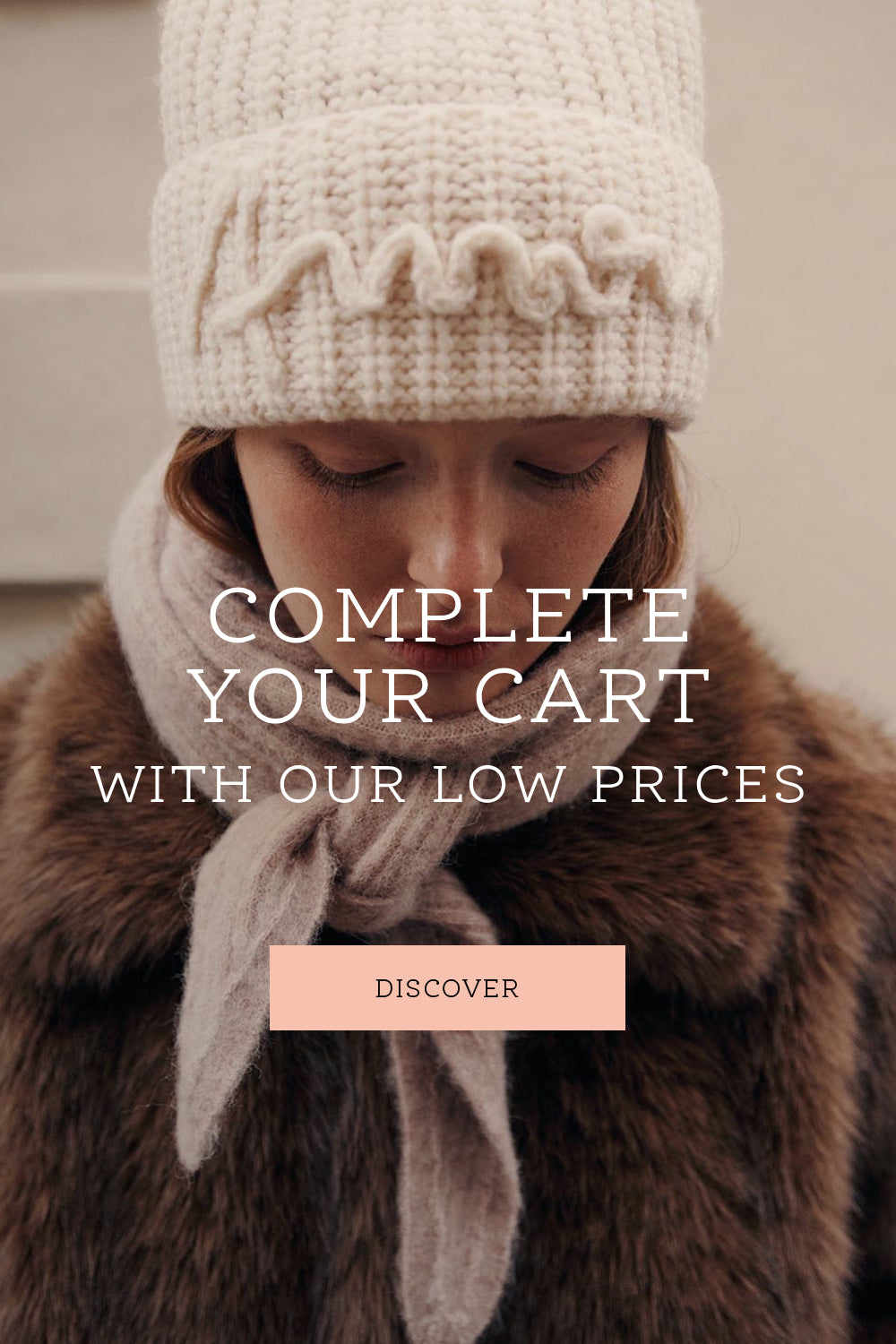This screenshot has width=896, height=1344.
Task: Click the pink DISCOVER button
Action: [x=447, y=987]
